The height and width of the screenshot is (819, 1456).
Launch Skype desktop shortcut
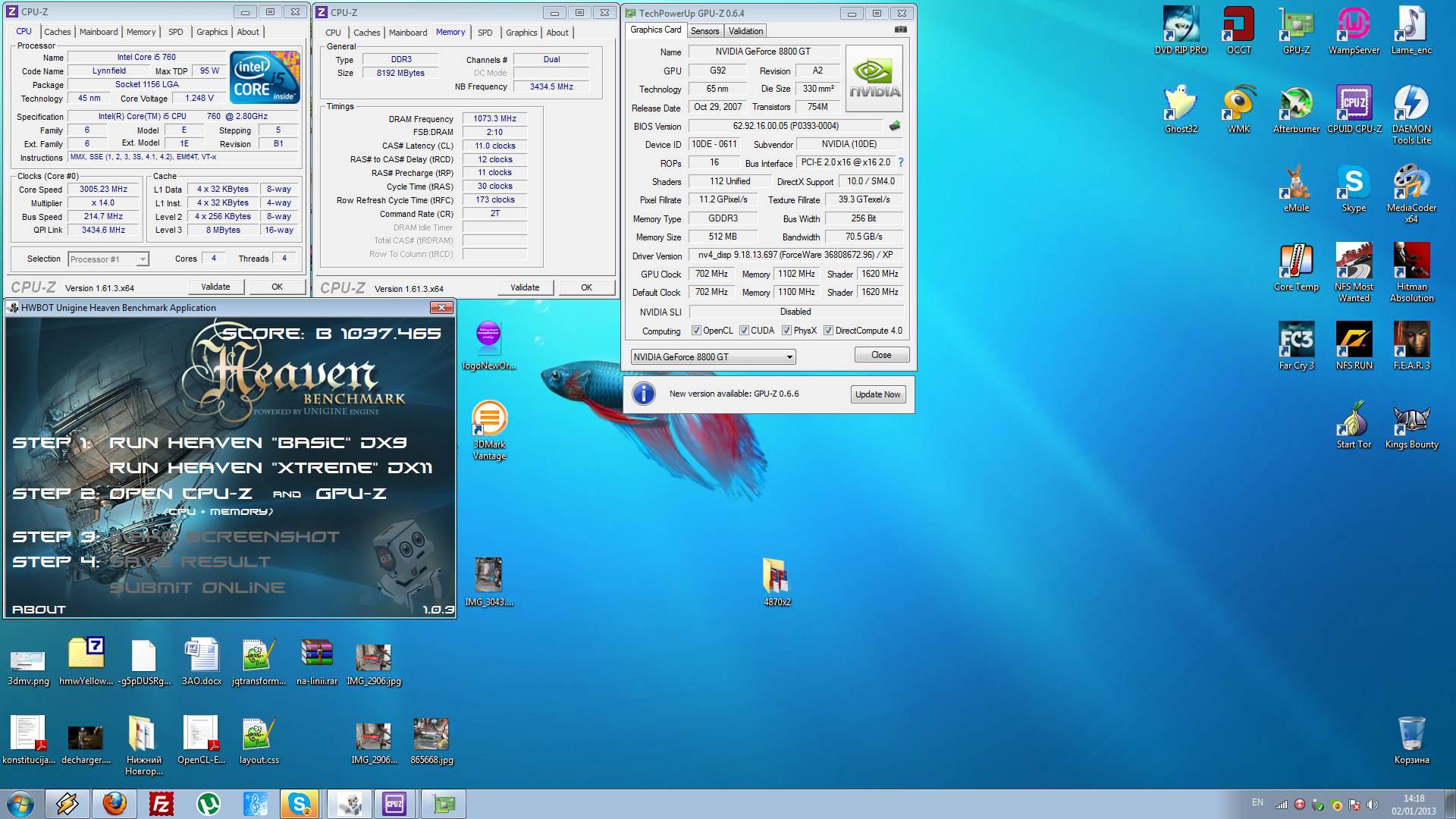[1354, 188]
